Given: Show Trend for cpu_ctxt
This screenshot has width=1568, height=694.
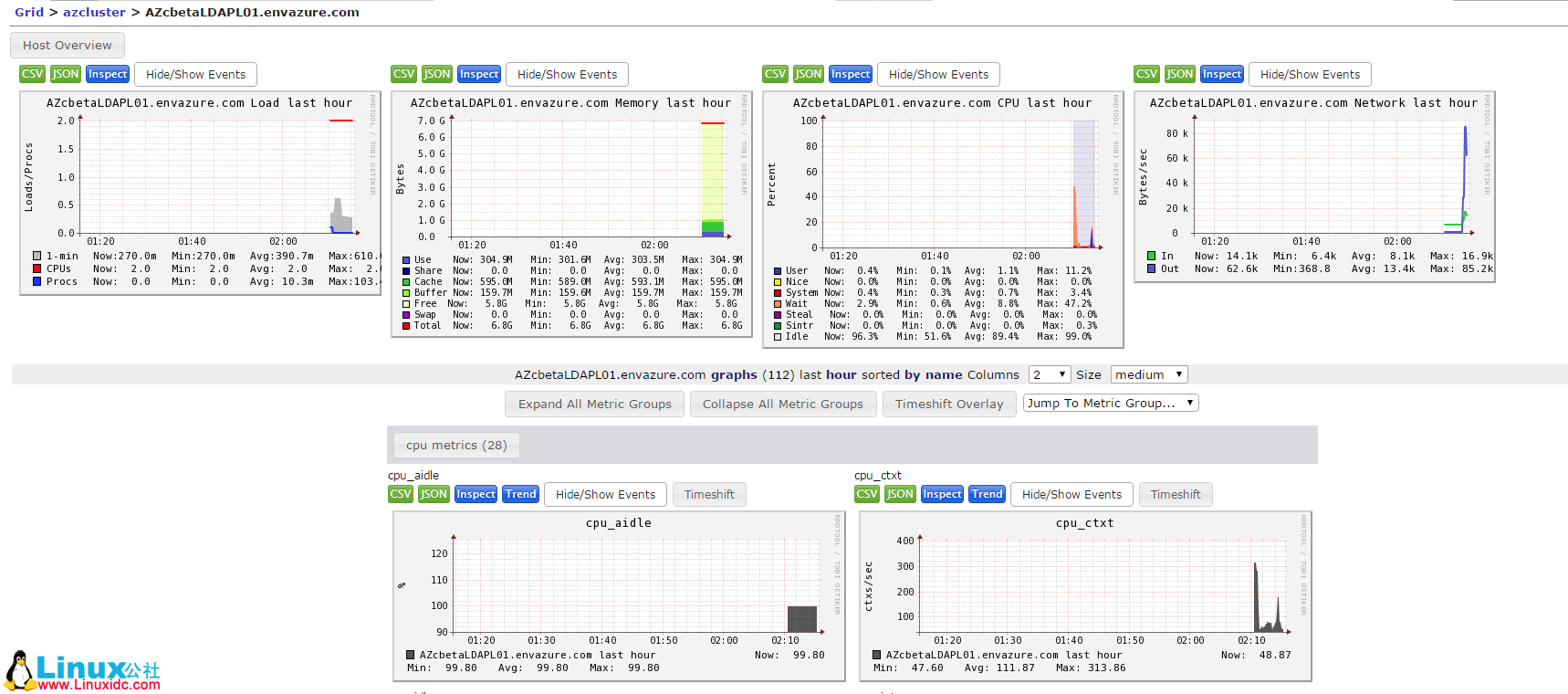Looking at the screenshot, I should tap(988, 494).
